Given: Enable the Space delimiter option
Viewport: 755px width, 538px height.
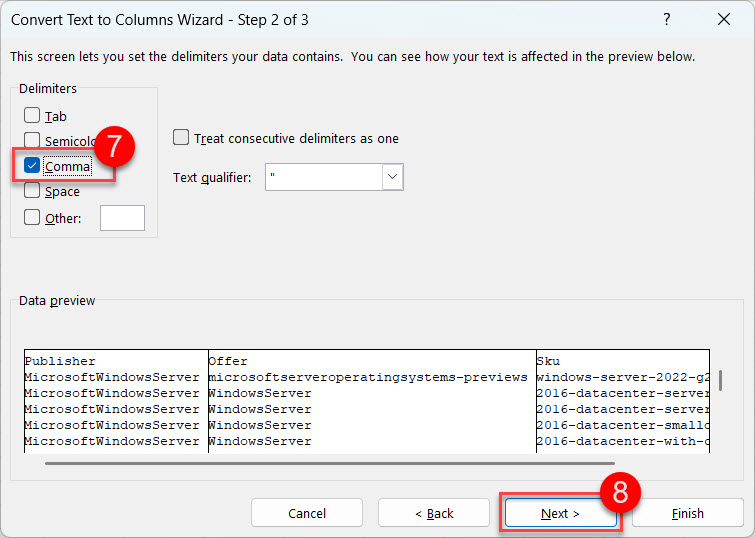Looking at the screenshot, I should tap(33, 191).
